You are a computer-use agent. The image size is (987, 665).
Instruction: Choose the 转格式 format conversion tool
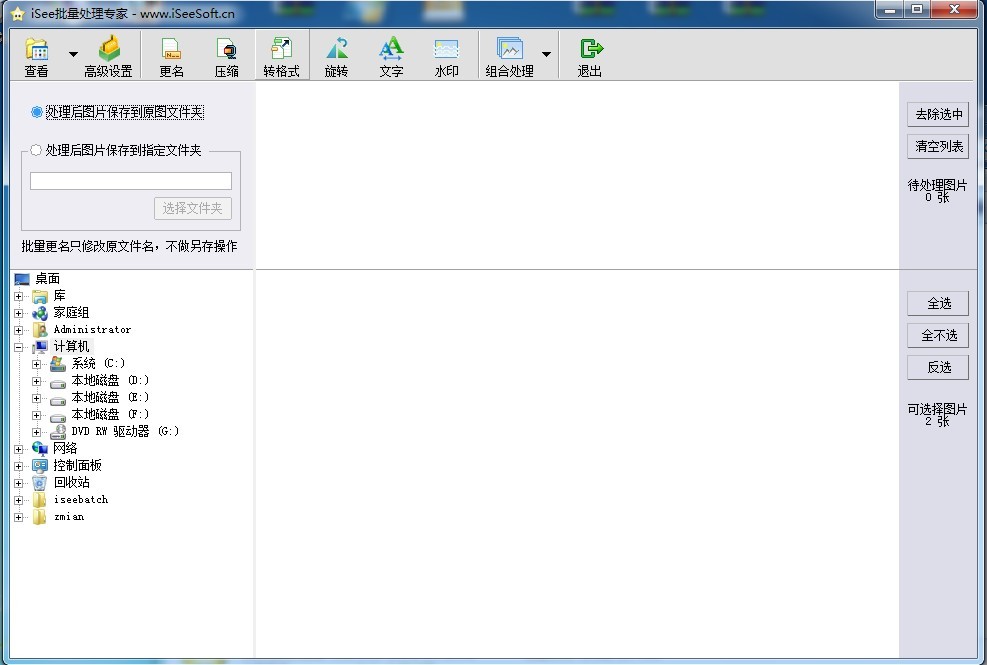[281, 57]
